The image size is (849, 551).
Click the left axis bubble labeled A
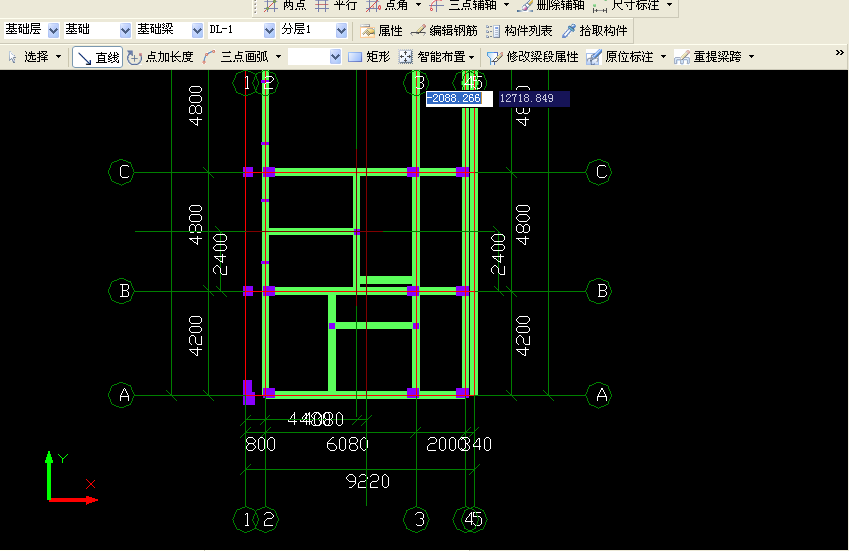(122, 395)
